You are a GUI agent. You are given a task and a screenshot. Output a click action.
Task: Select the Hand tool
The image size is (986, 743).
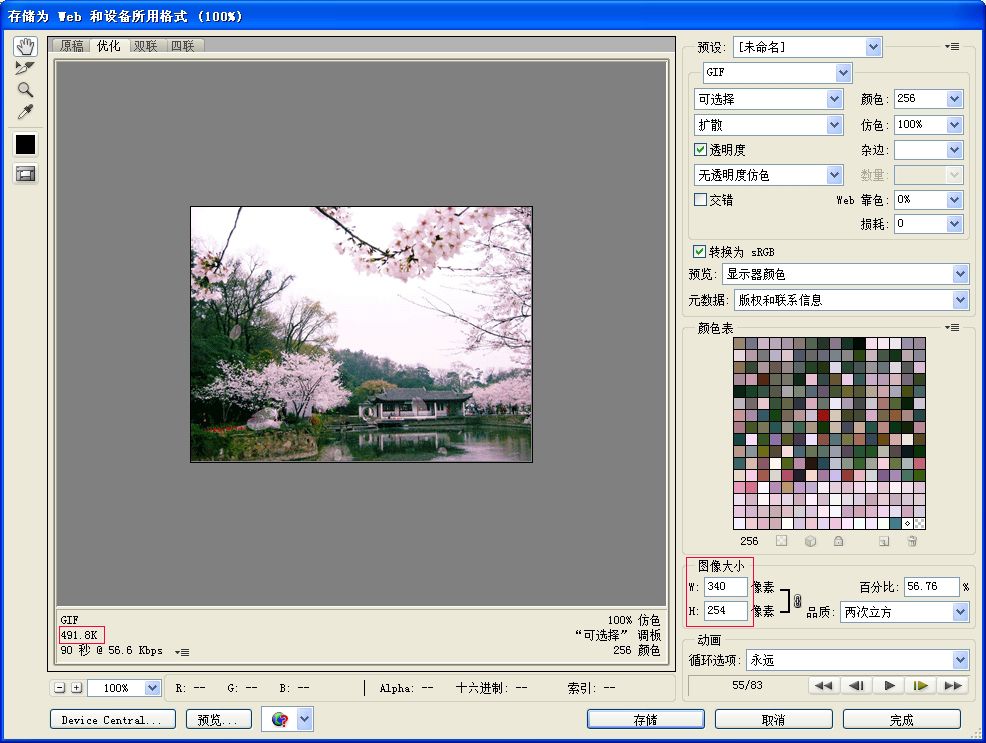point(25,46)
